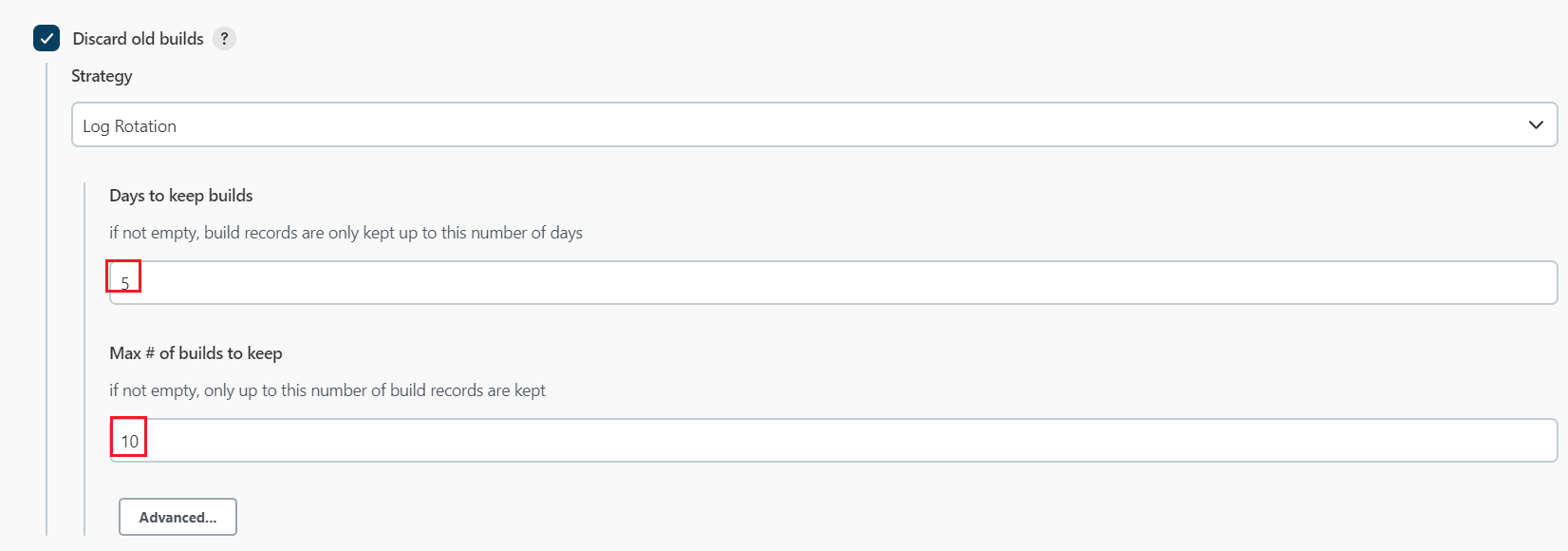Click the Max # of builds to keep label
1568x551 pixels.
[196, 353]
